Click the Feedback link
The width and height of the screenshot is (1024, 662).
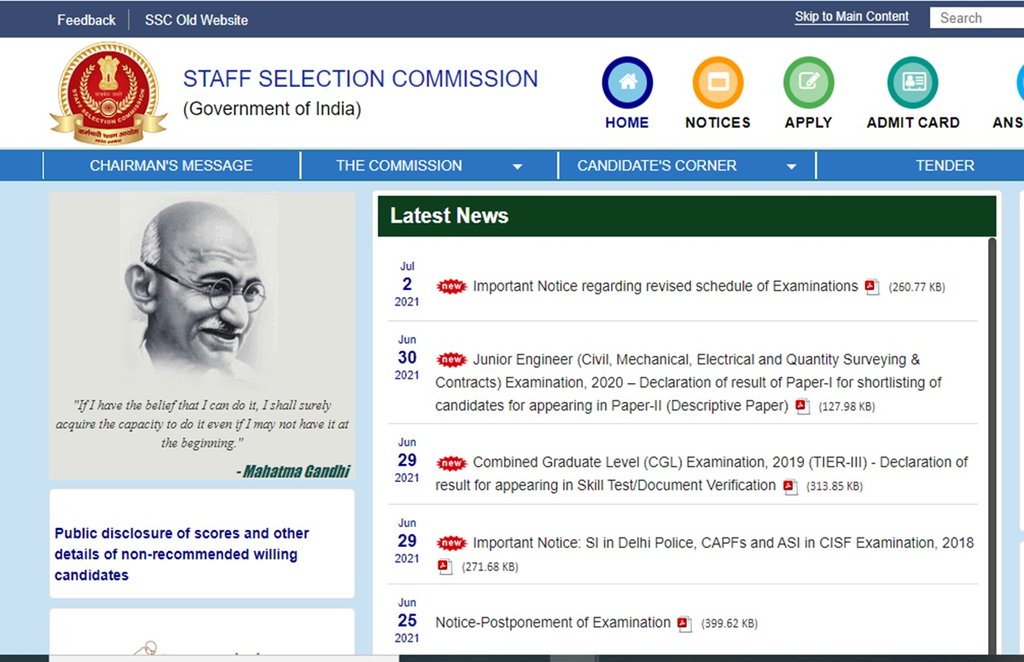[86, 20]
